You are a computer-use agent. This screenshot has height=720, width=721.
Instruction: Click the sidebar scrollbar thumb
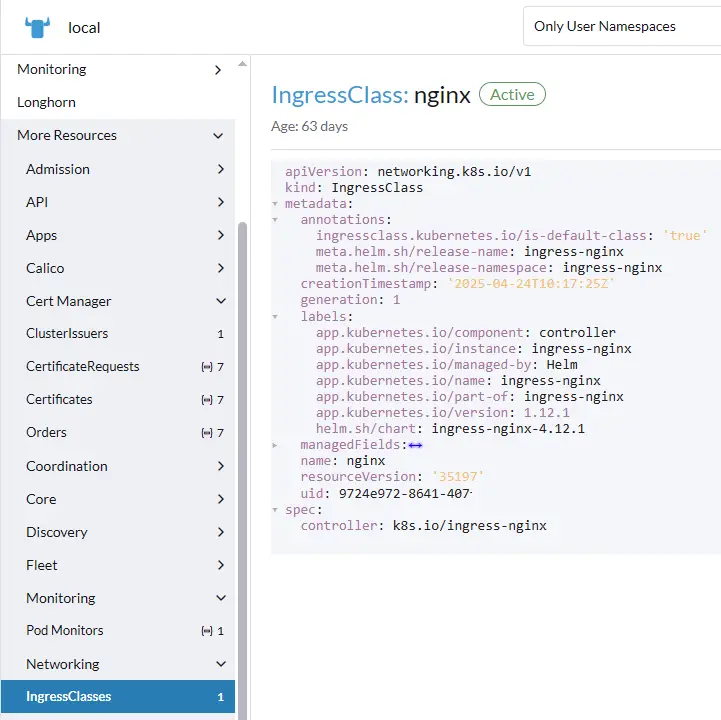coord(242,471)
